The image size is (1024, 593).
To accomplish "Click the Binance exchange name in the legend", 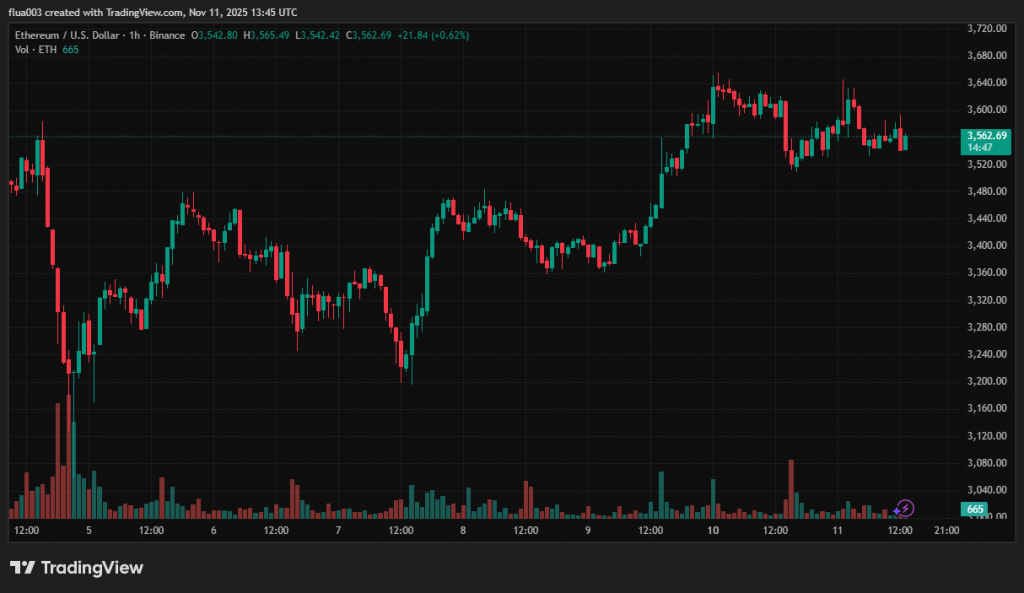I will [x=167, y=35].
